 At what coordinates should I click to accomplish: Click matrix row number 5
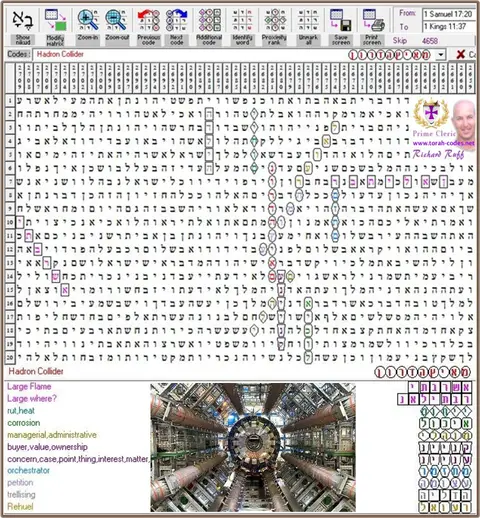point(10,154)
